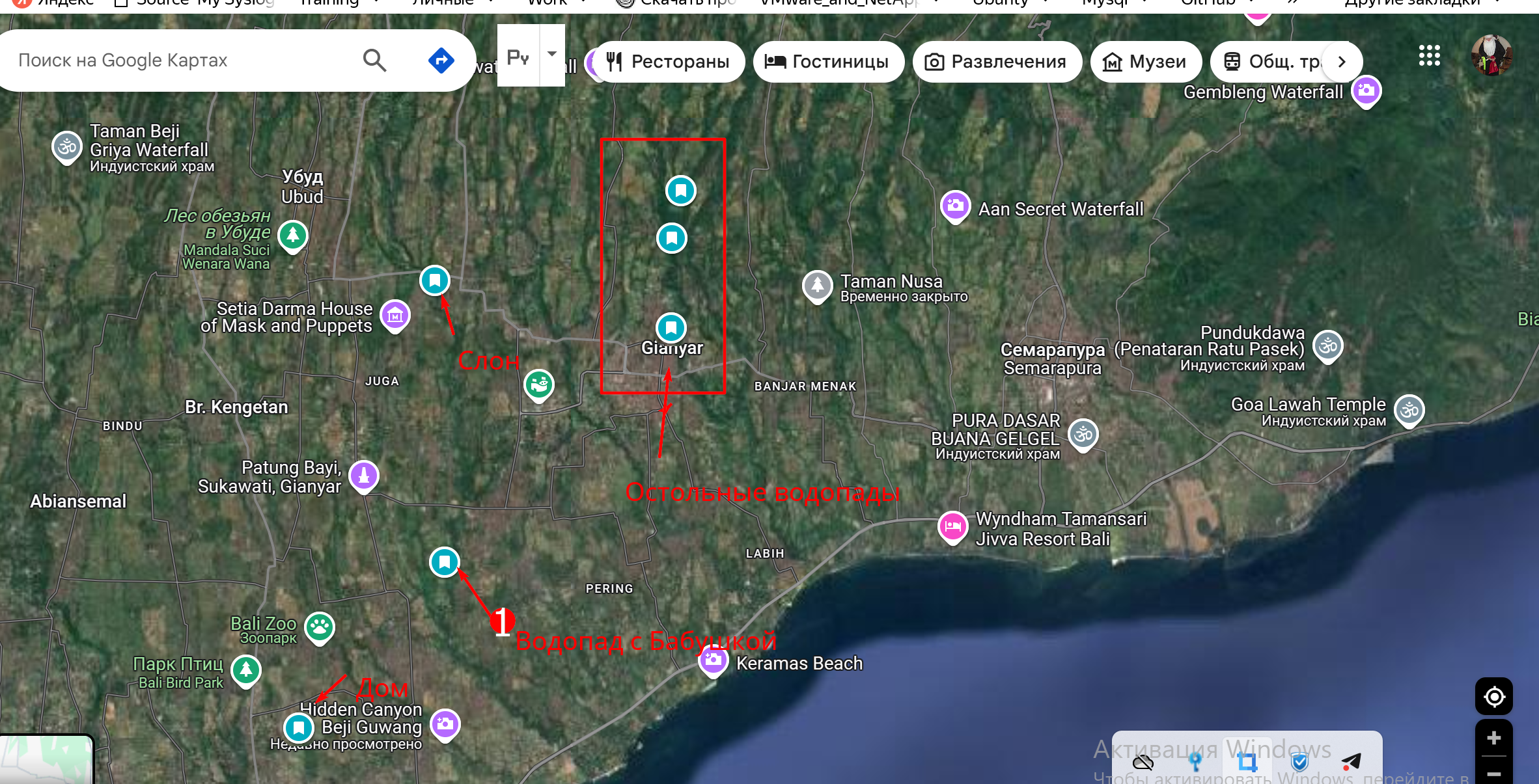
Task: Open Google apps grid
Action: pos(1429,56)
